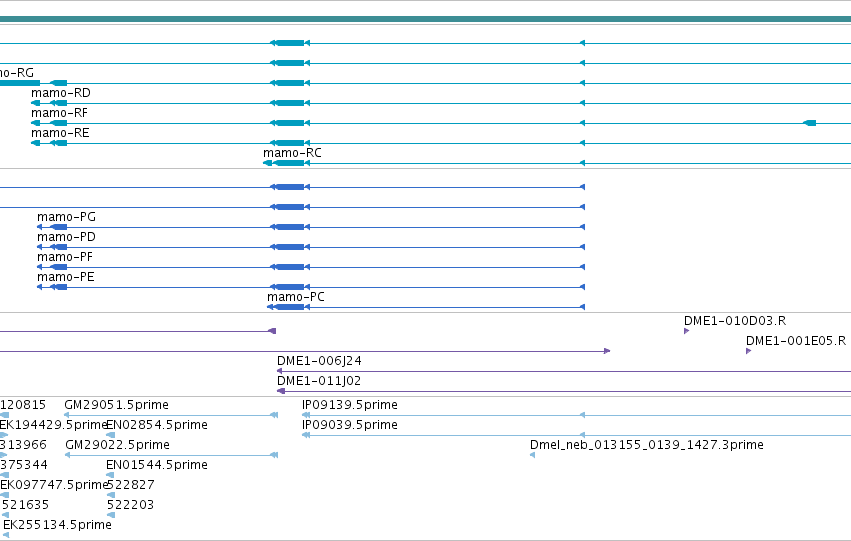Click the GM29022.5prime EST label
Screen dimensions: 851x541
coord(117,445)
